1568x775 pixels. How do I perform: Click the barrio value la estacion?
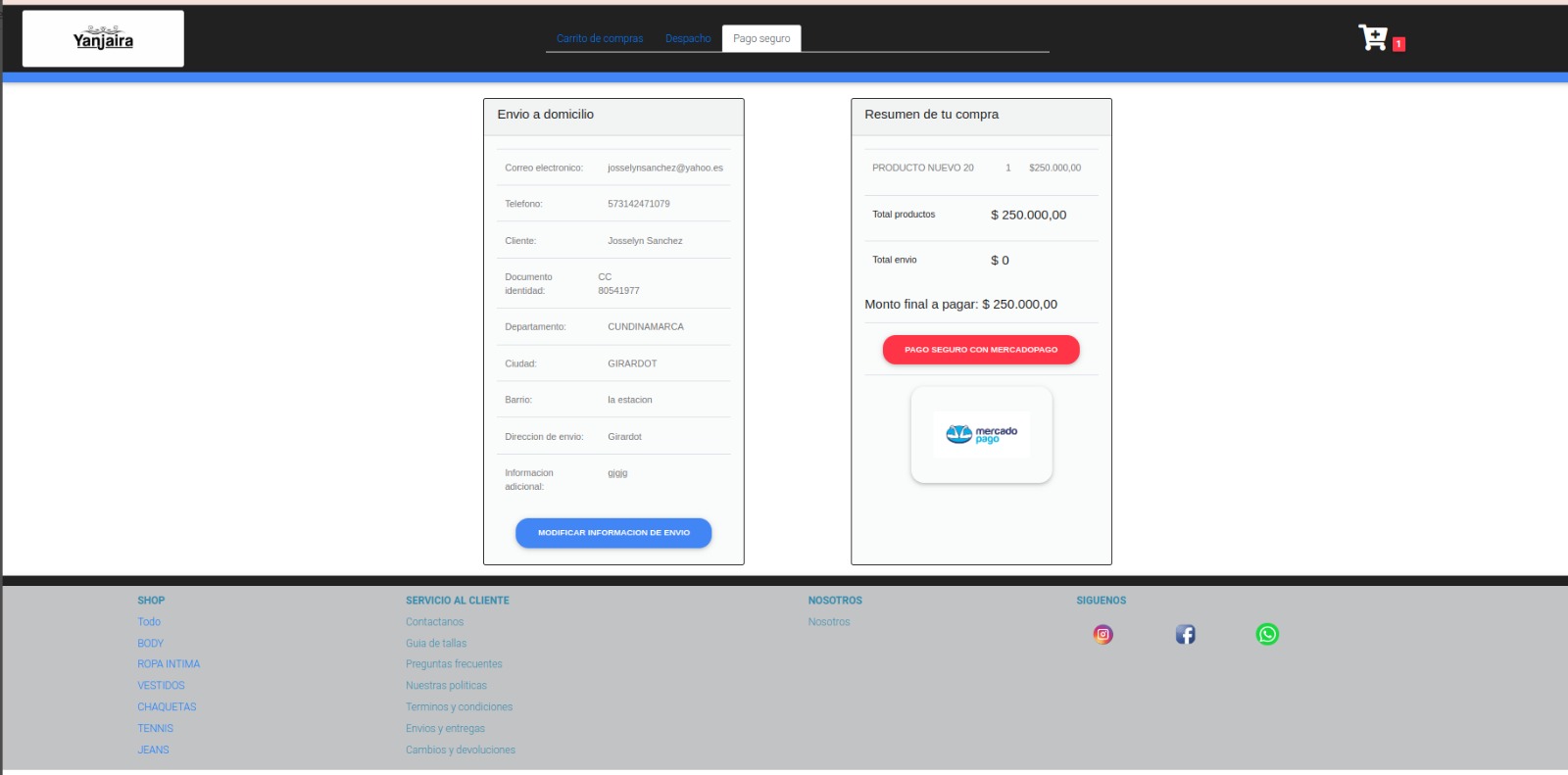[629, 400]
